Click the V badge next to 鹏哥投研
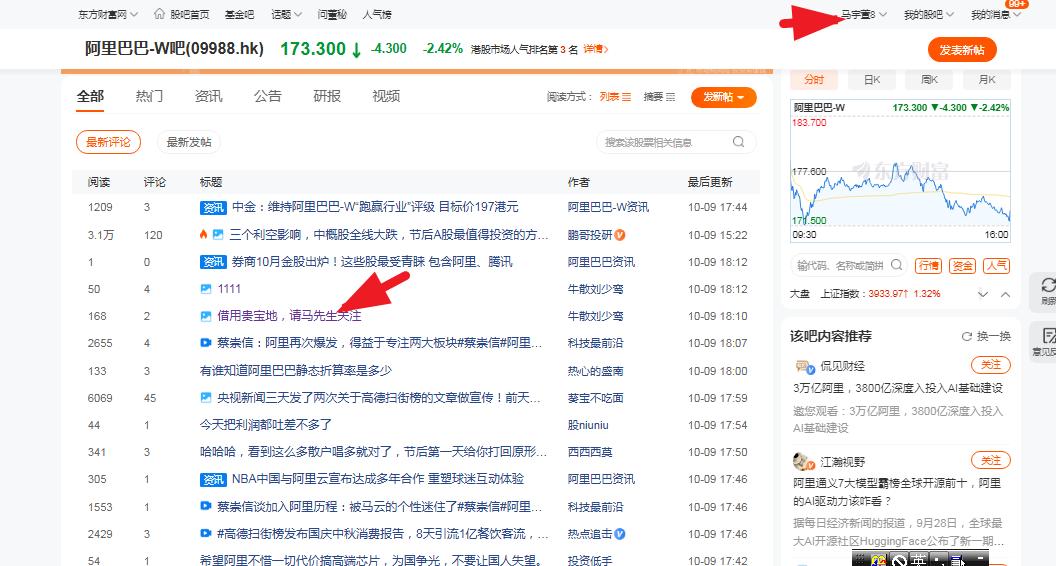This screenshot has width=1056, height=566. point(620,234)
